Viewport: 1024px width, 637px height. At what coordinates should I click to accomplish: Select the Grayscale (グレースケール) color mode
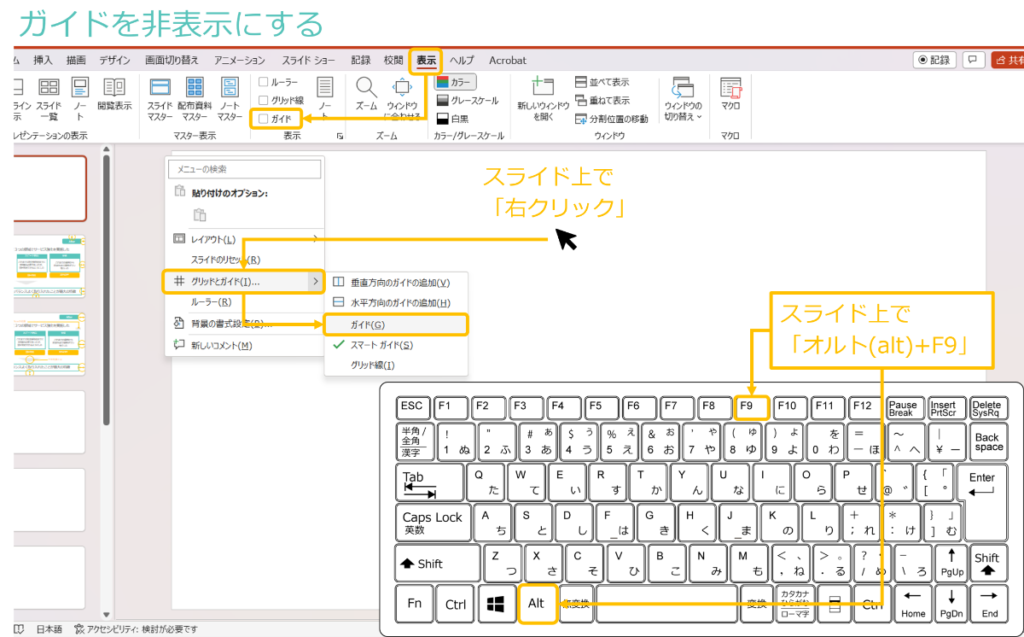pyautogui.click(x=466, y=100)
